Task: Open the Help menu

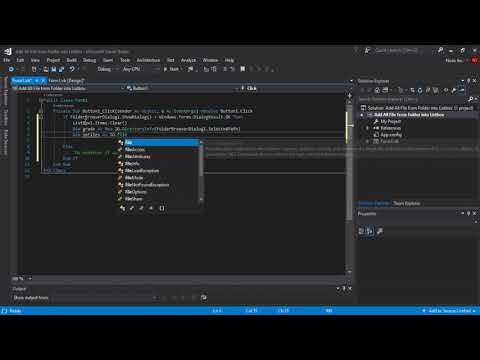Action: pos(229,60)
